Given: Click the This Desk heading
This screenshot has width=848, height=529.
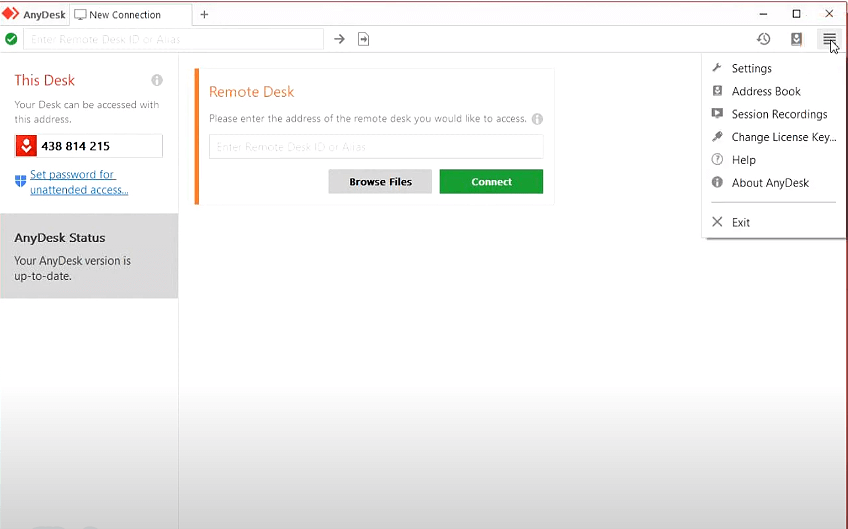Looking at the screenshot, I should 44,81.
